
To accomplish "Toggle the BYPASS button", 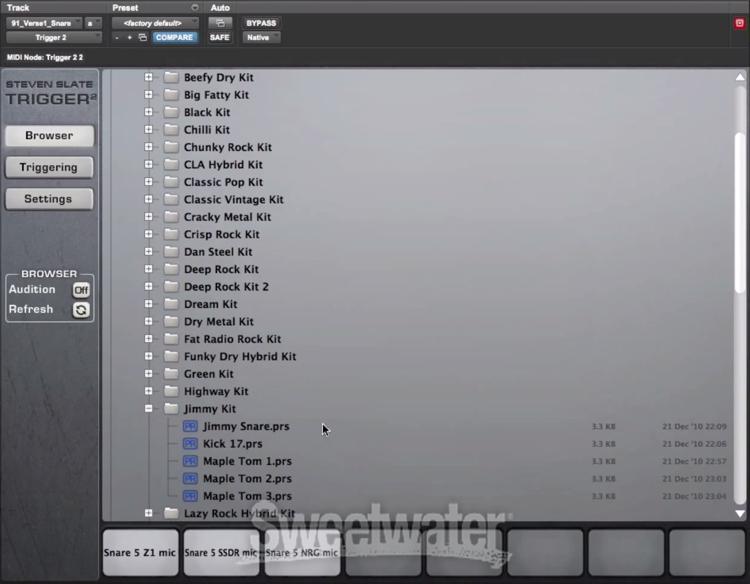I will pos(261,23).
